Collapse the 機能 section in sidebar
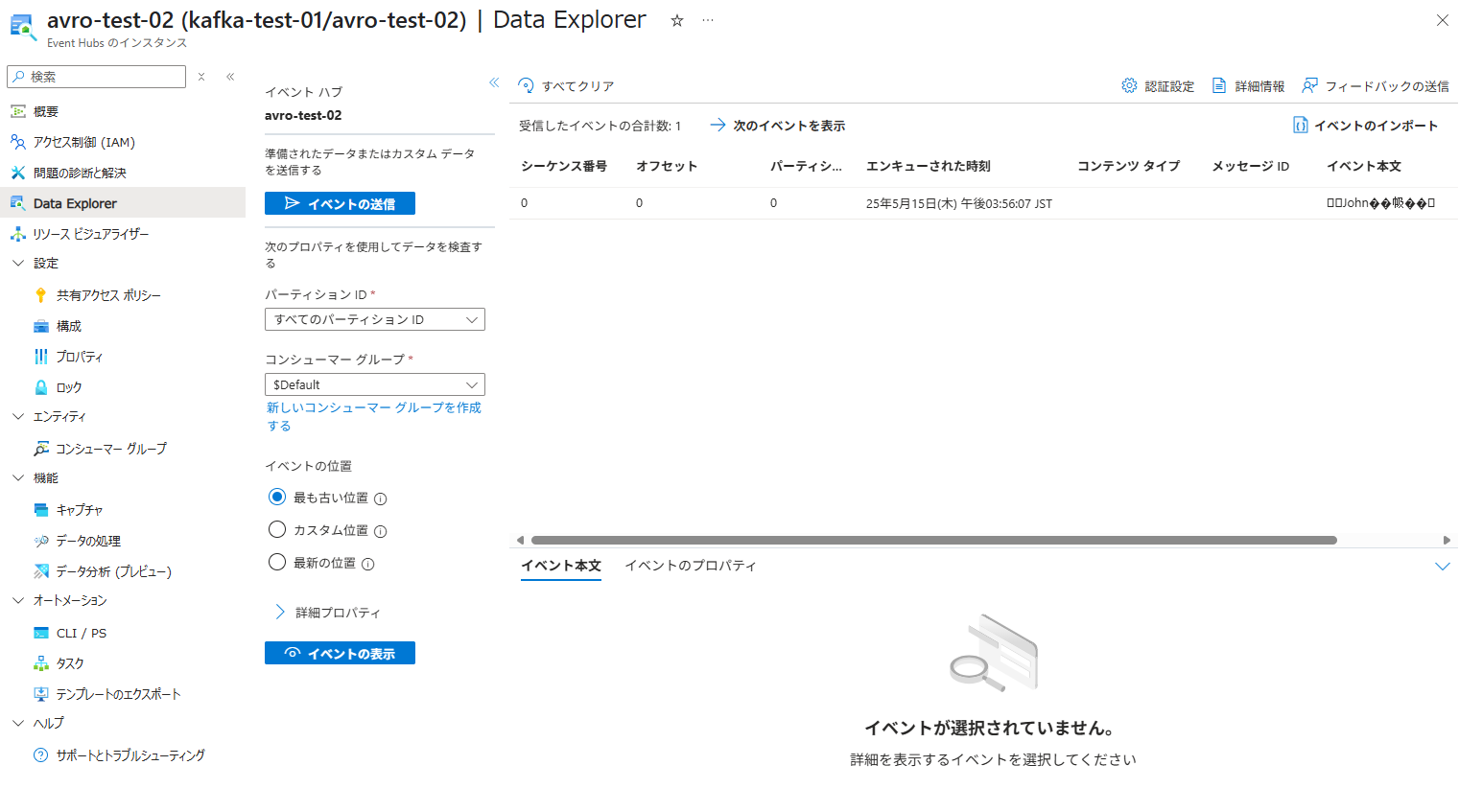 [17, 477]
